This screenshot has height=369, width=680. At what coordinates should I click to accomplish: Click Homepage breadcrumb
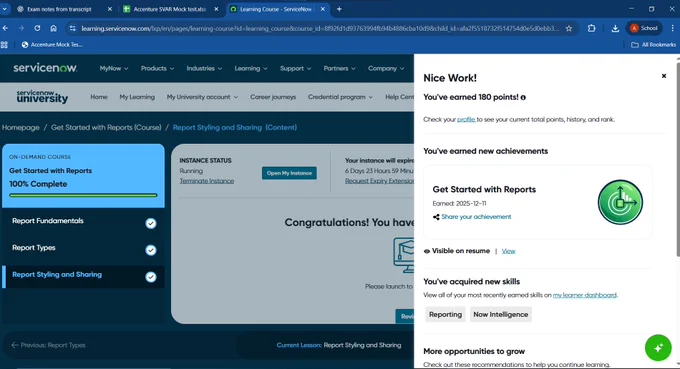(x=21, y=127)
